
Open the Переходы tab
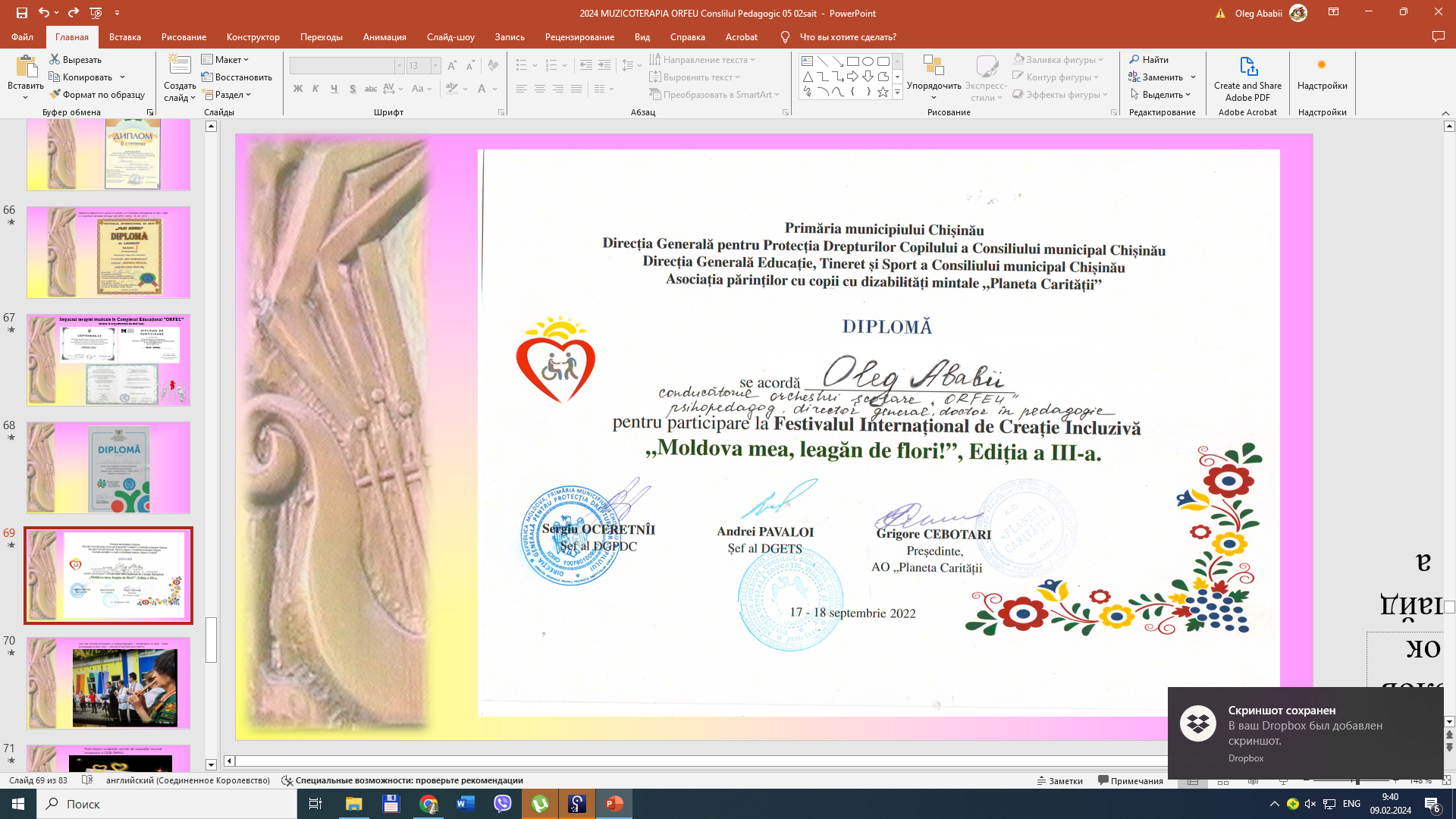(x=321, y=36)
